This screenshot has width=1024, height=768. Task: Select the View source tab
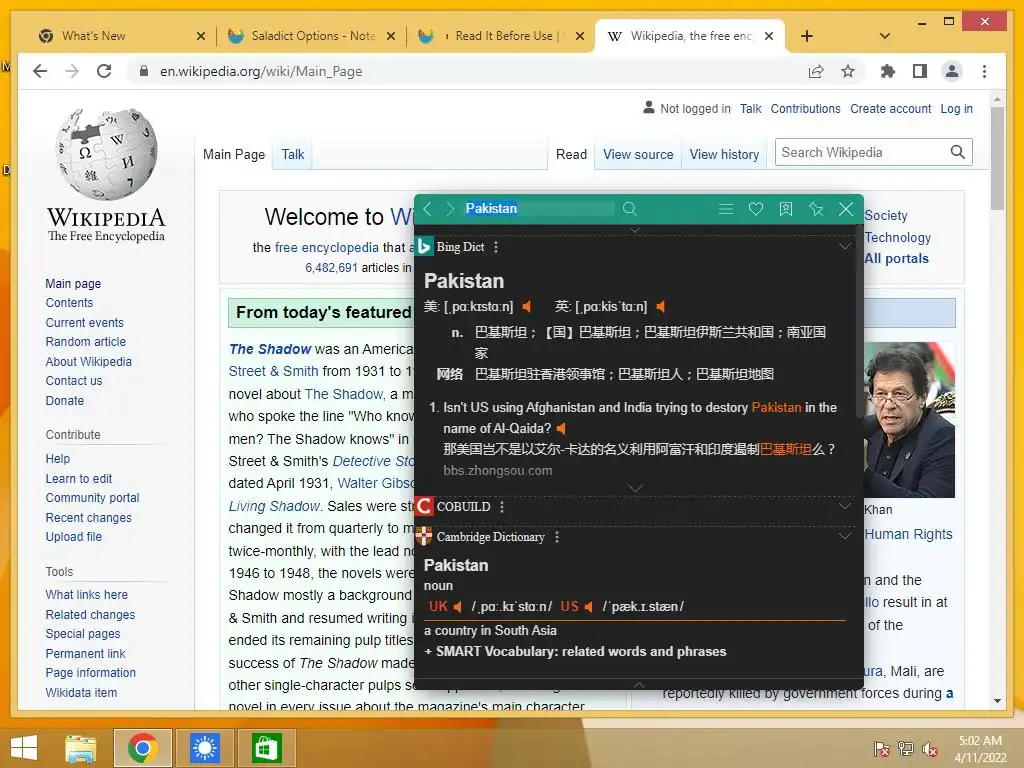coord(638,155)
